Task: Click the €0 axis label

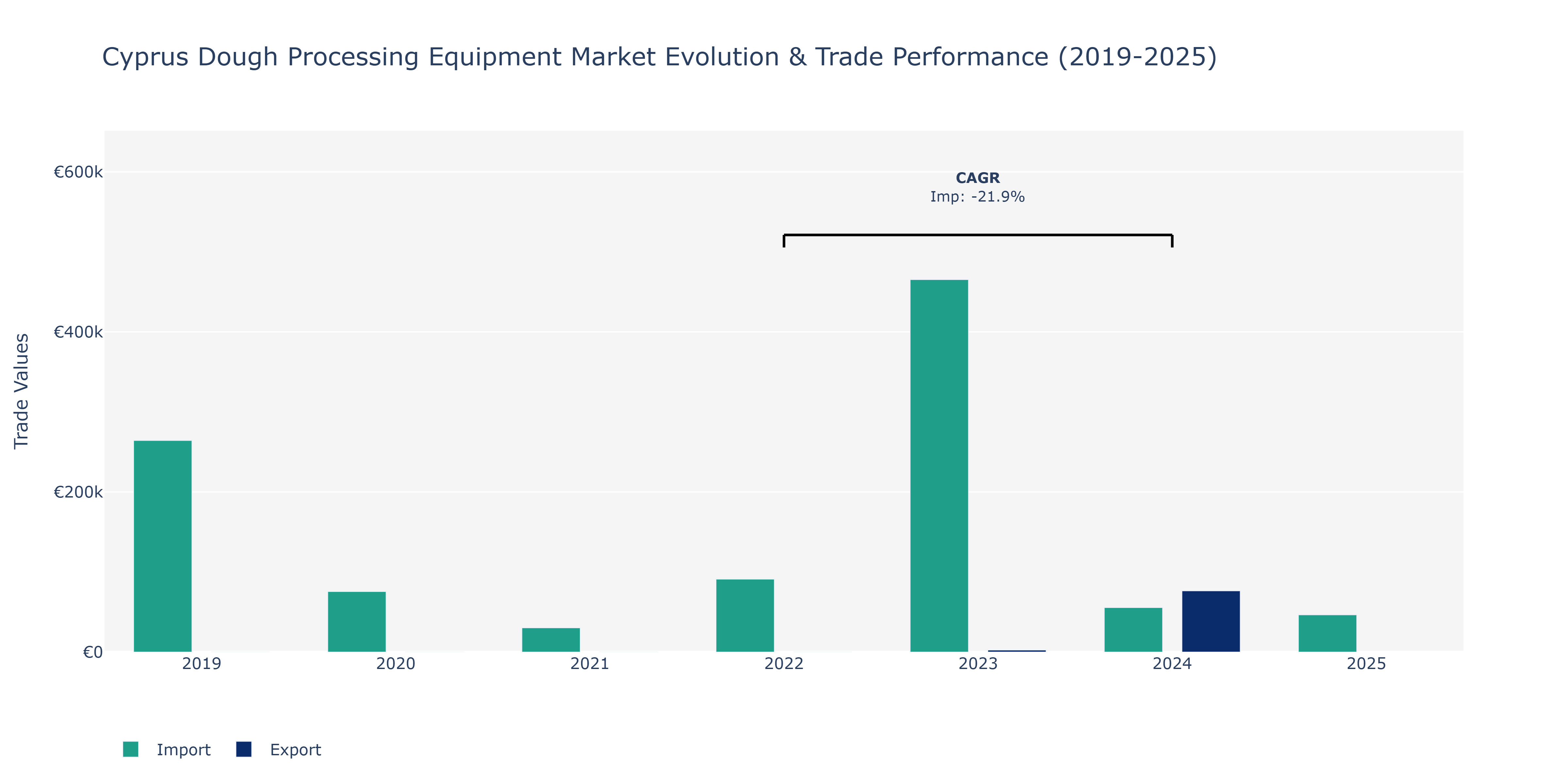Action: point(92,653)
